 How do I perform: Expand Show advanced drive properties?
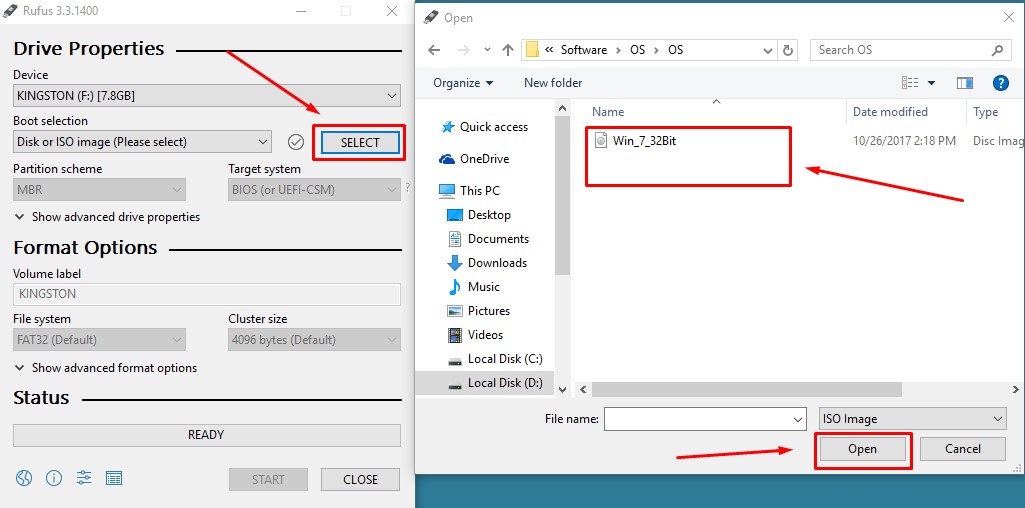coord(107,217)
